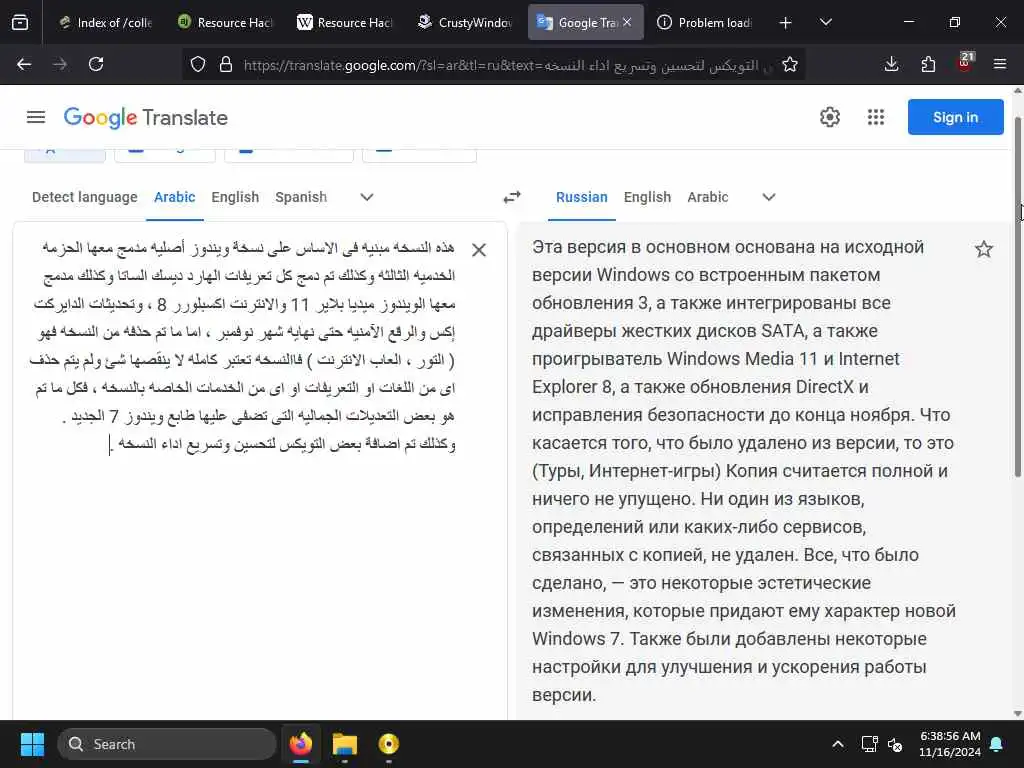Open the uBlock extension with badge
Screen dimensions: 1024x768
point(965,63)
